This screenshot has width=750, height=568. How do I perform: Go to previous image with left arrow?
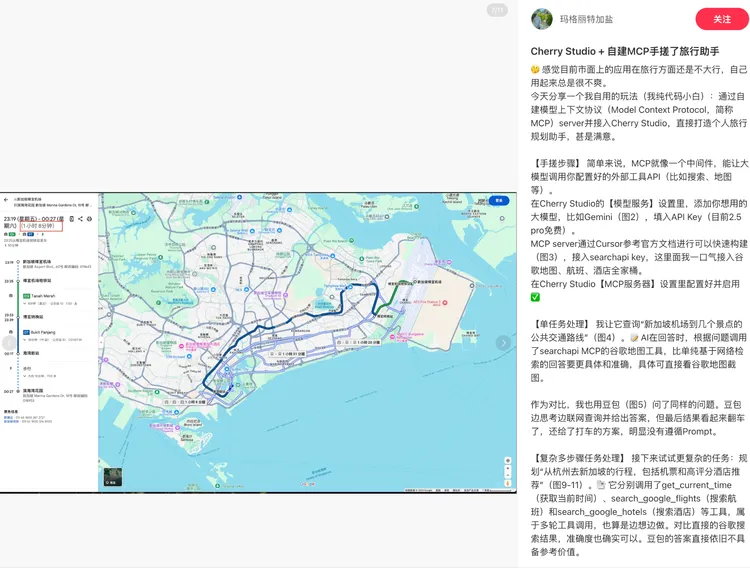click(x=8, y=342)
